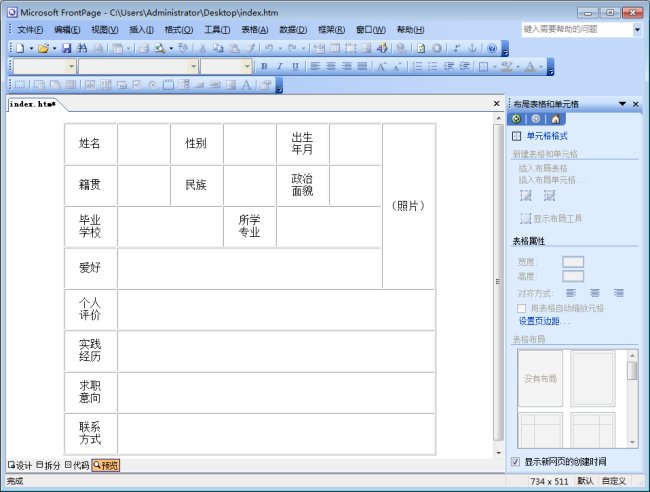The width and height of the screenshot is (650, 492).
Task: Click the 单元格格式 link
Action: click(x=547, y=136)
